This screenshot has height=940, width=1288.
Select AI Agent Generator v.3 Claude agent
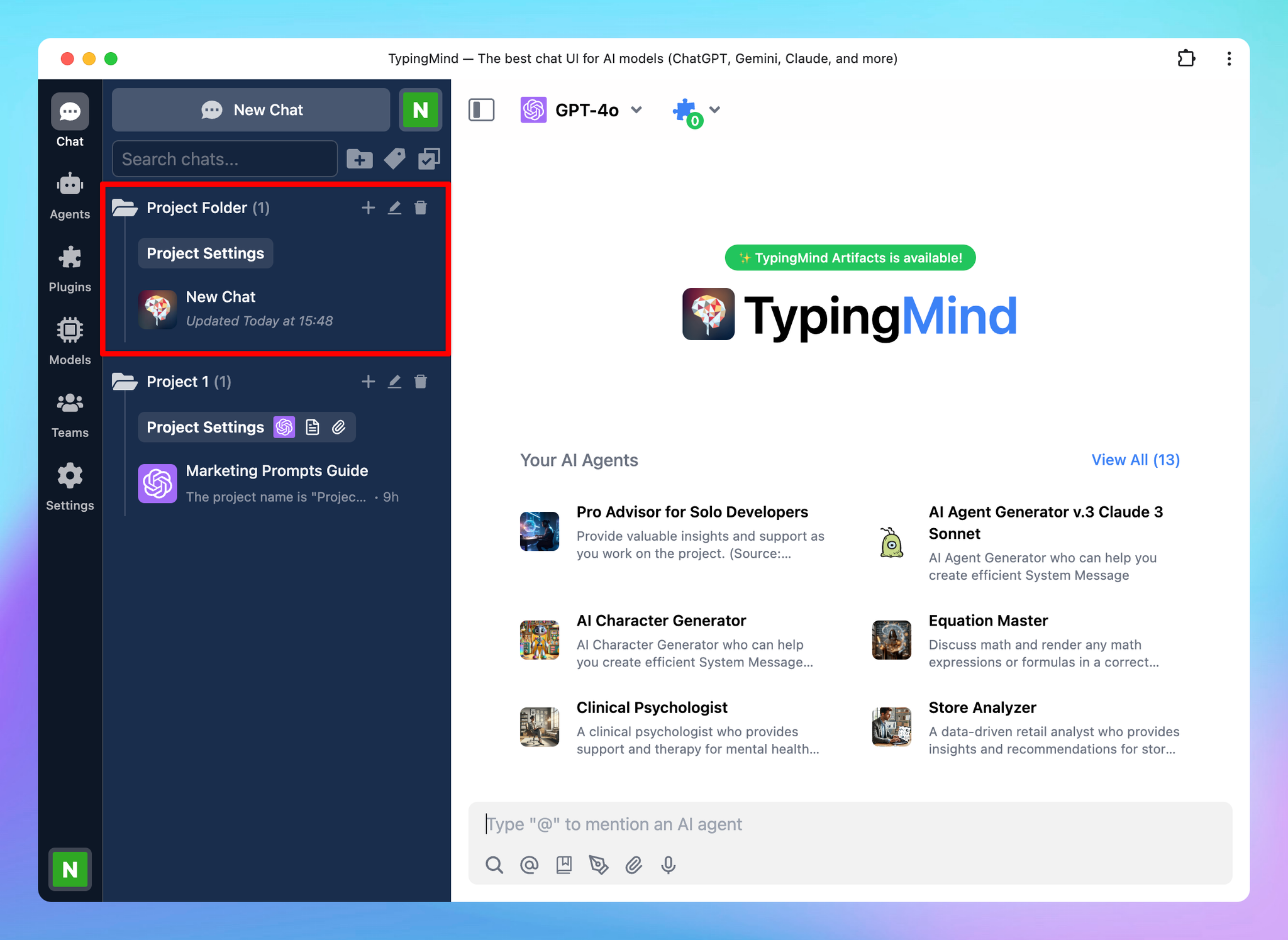click(x=1026, y=543)
